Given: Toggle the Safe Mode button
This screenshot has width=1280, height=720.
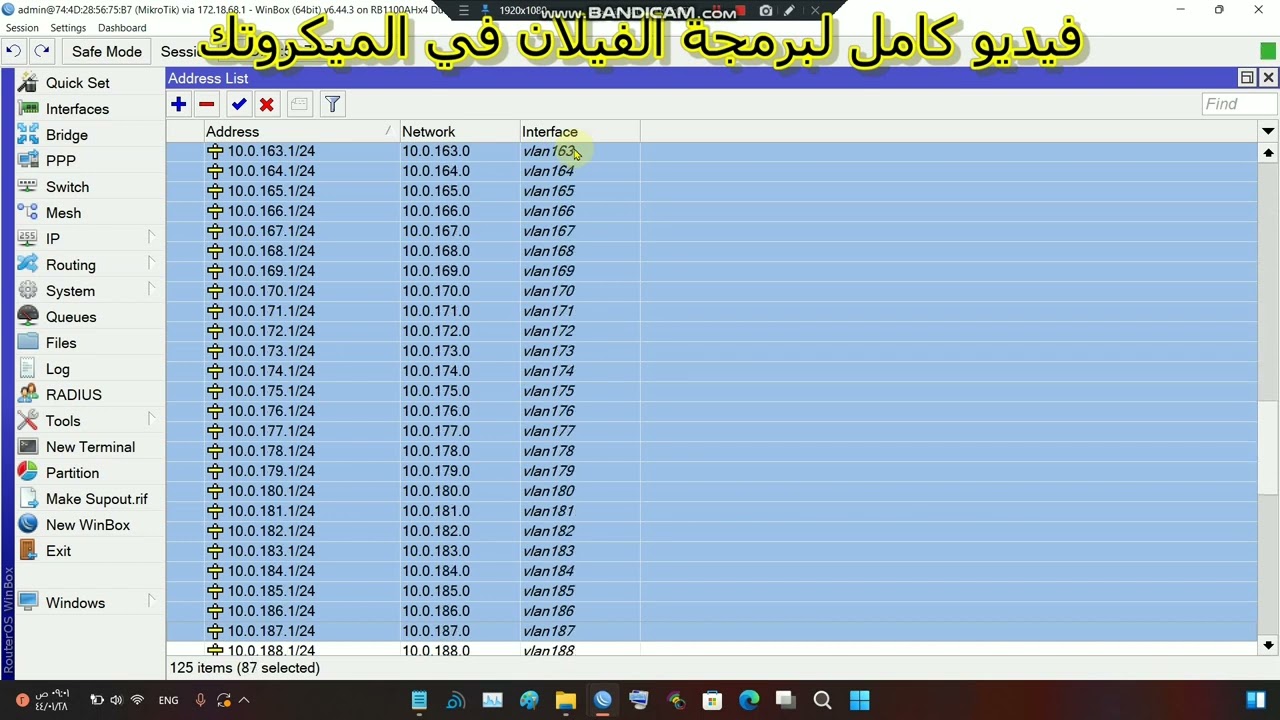Looking at the screenshot, I should (106, 51).
